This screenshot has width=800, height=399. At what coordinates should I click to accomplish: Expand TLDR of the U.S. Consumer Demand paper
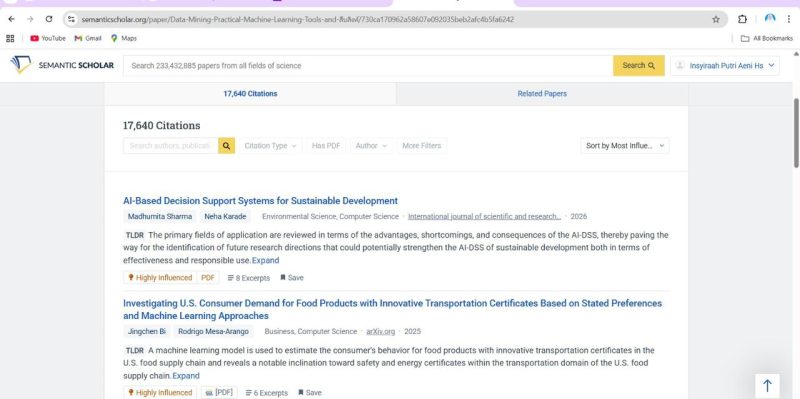click(x=186, y=376)
